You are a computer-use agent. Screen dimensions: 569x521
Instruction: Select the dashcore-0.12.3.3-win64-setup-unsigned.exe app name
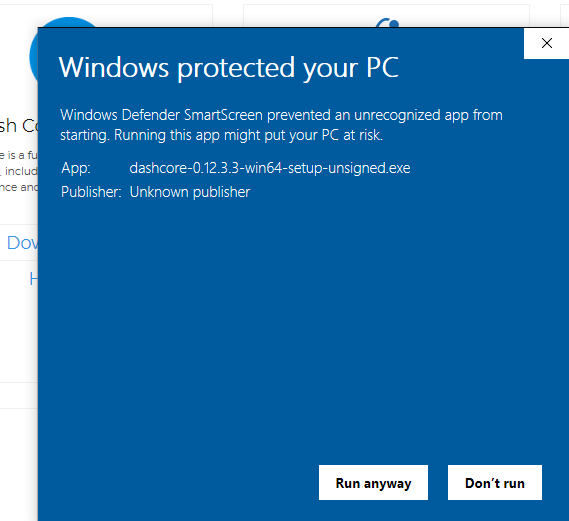[x=270, y=168]
